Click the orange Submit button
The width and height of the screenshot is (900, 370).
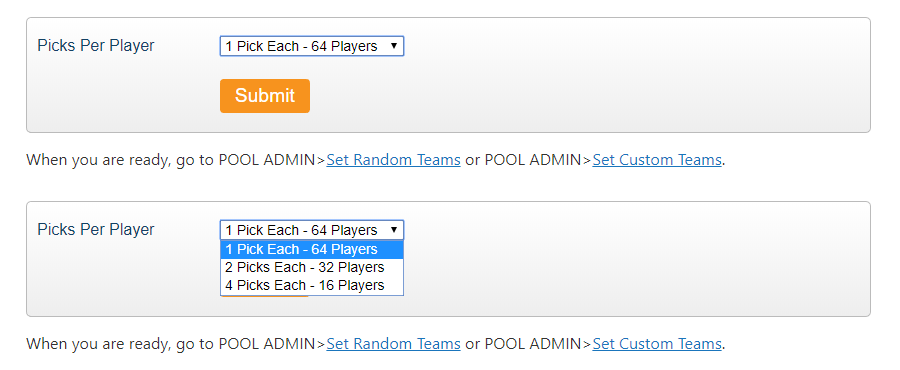tap(265, 96)
